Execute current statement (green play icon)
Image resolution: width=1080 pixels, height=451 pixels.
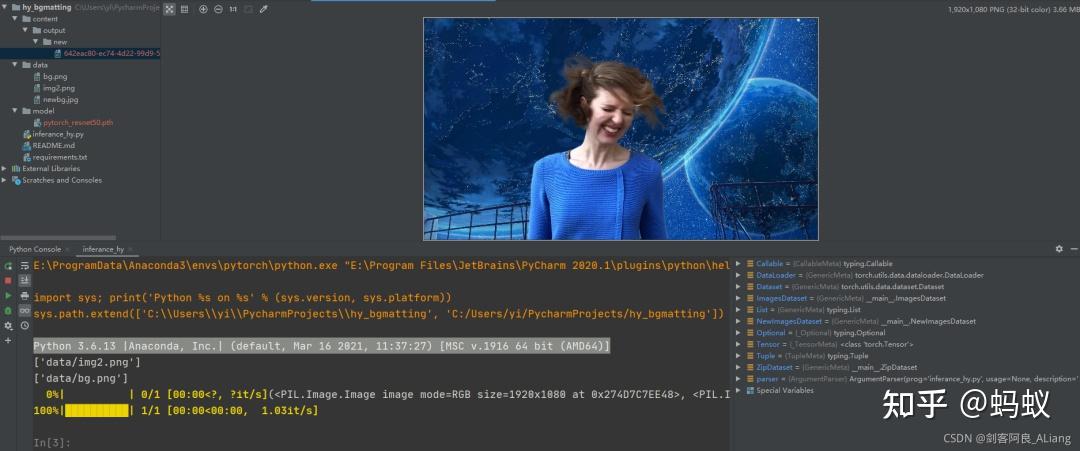8,295
